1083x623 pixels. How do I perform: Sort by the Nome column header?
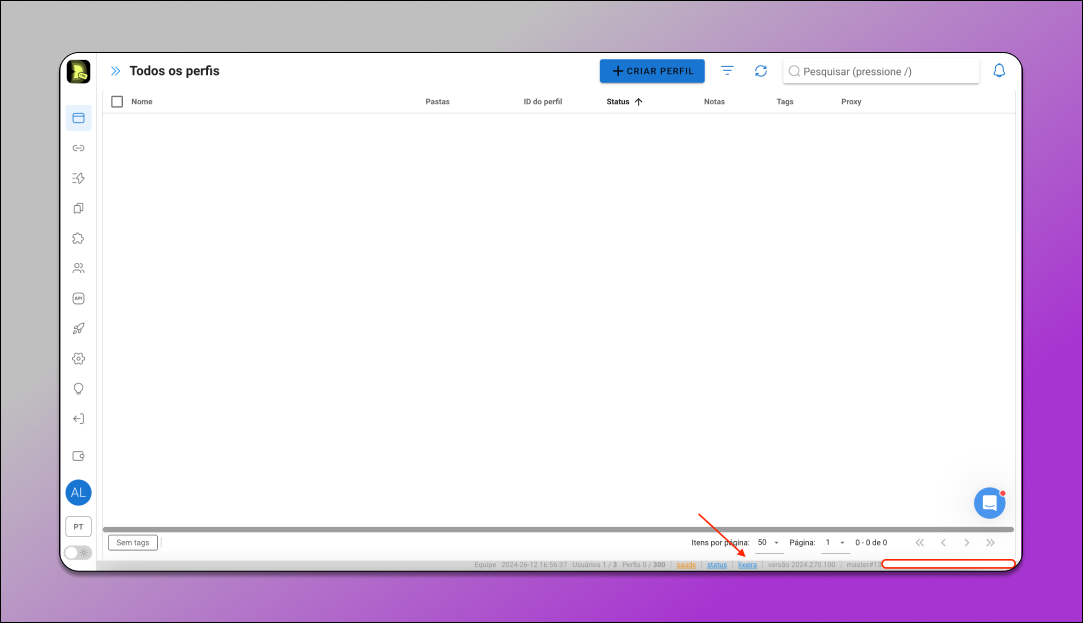[x=142, y=102]
